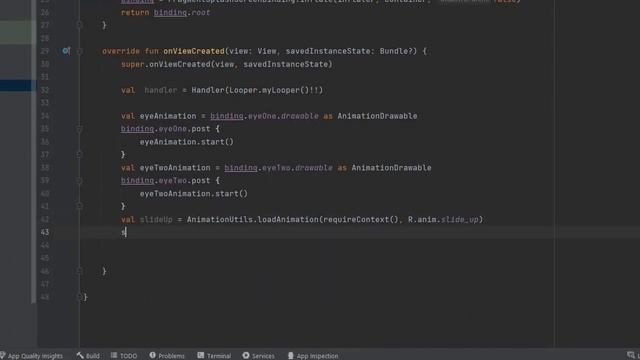Viewport: 640px width, 360px height.
Task: Click eyeTwoAnimation.start() call
Action: [193, 194]
